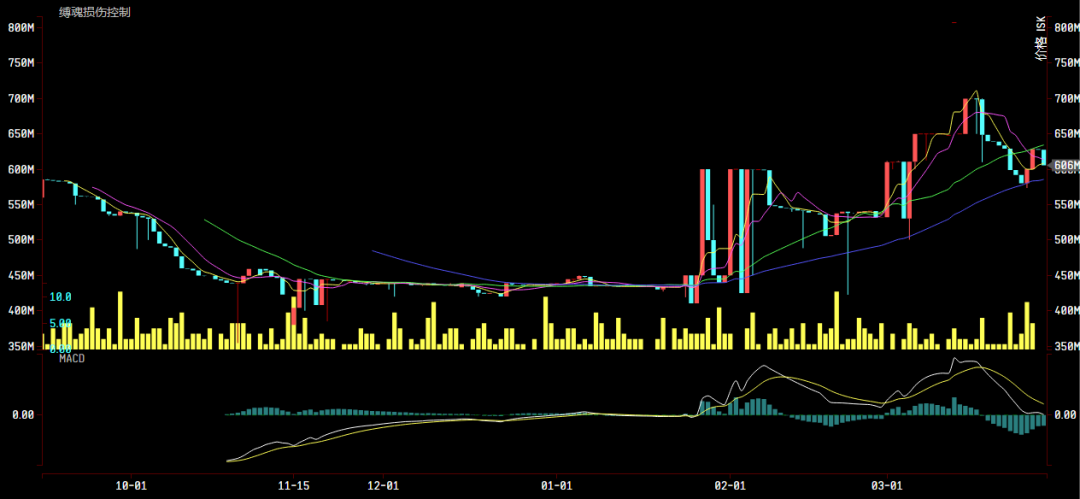Click the 800M label on left axis
1080x499 pixels.
[x=21, y=28]
